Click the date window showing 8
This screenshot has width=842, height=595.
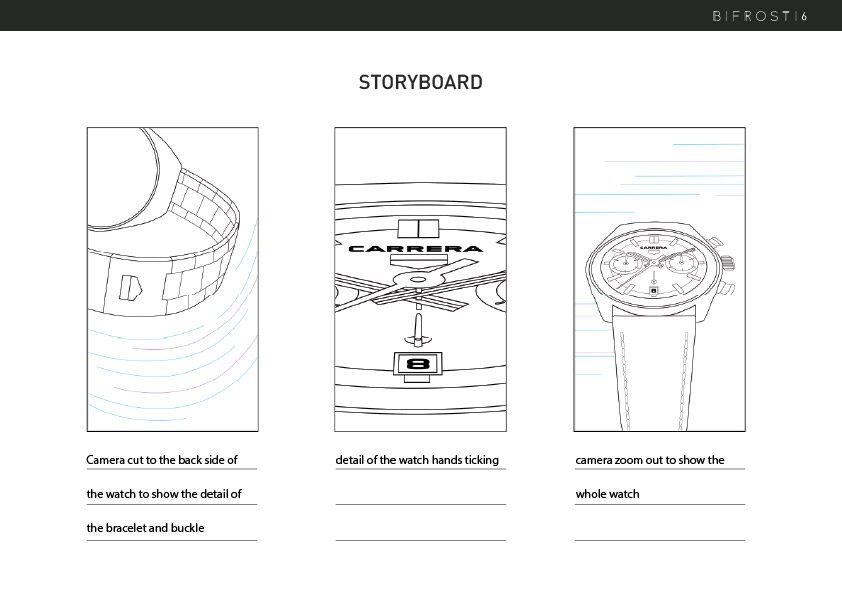pyautogui.click(x=418, y=364)
